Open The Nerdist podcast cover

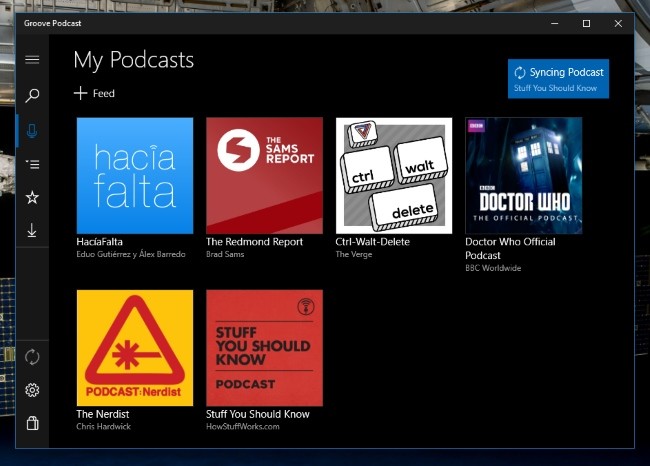point(135,348)
